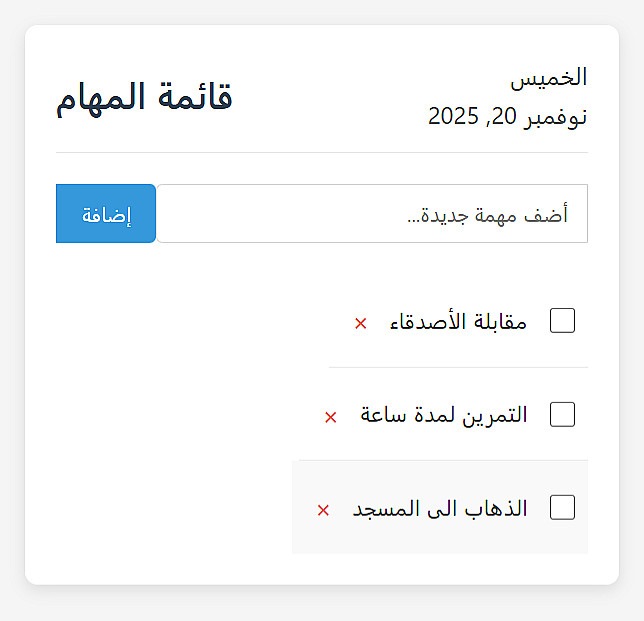
Task: Click the مقابلة الأصدقاء task label
Action: click(x=458, y=322)
